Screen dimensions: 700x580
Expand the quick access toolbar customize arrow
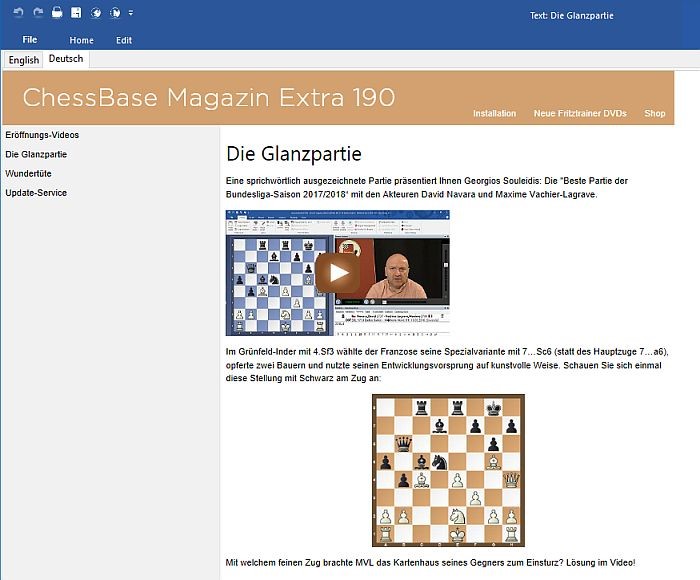coord(131,13)
